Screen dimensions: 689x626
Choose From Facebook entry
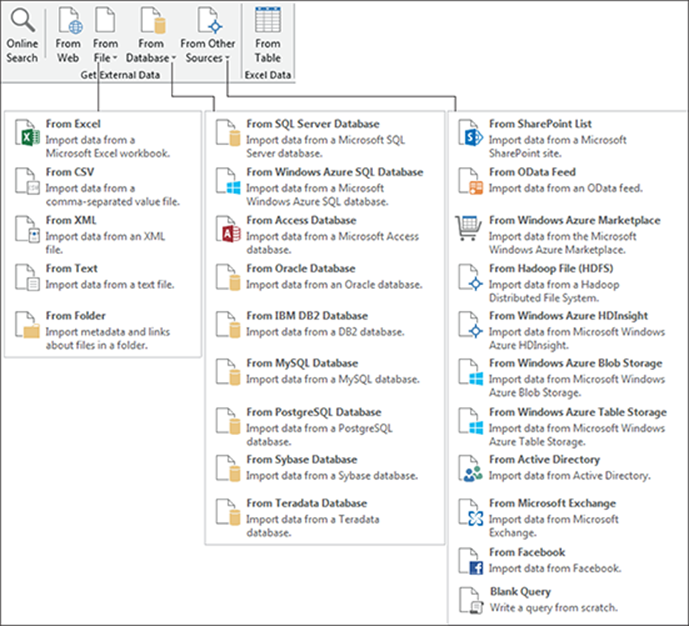point(567,561)
